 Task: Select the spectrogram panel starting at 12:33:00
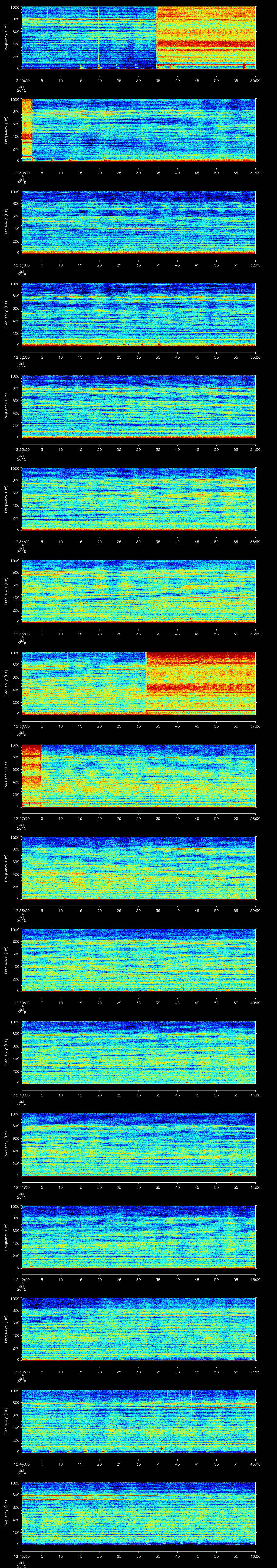click(139, 407)
